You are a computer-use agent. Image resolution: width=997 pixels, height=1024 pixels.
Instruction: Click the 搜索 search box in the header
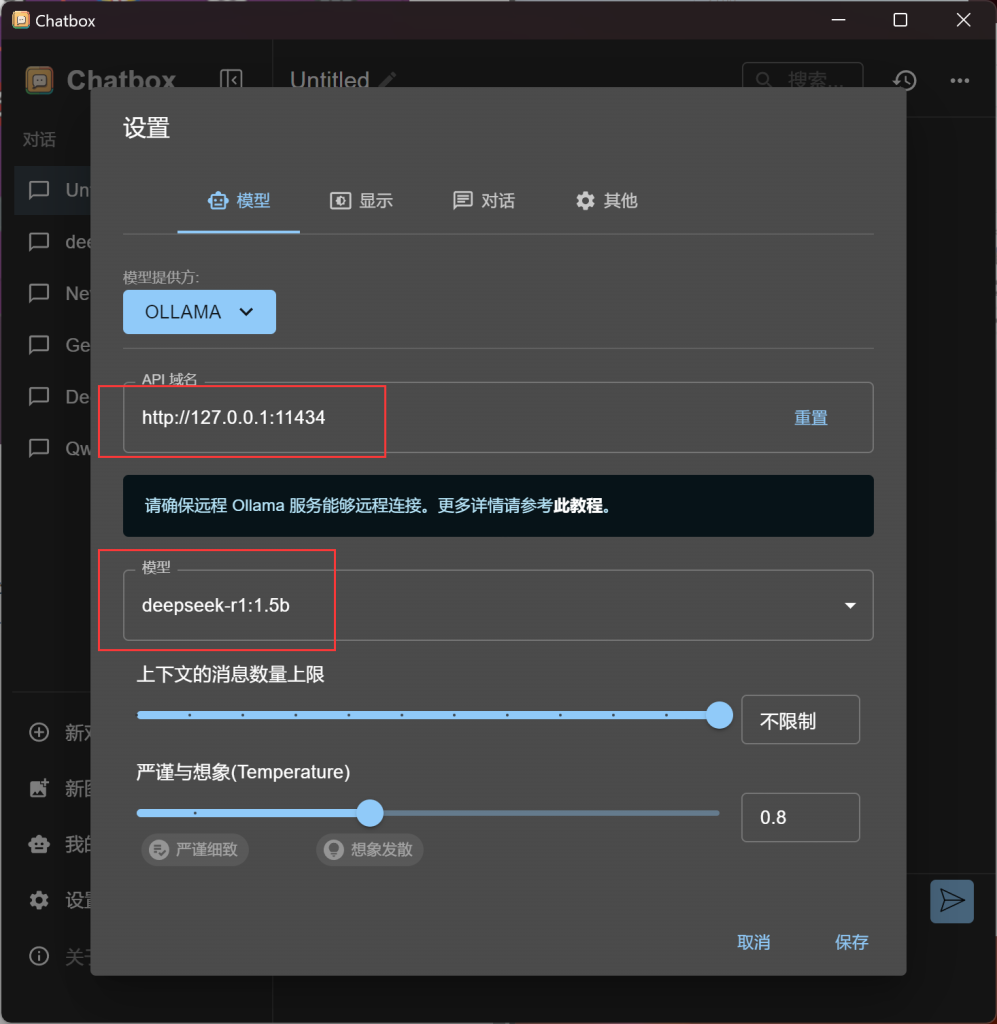[802, 80]
